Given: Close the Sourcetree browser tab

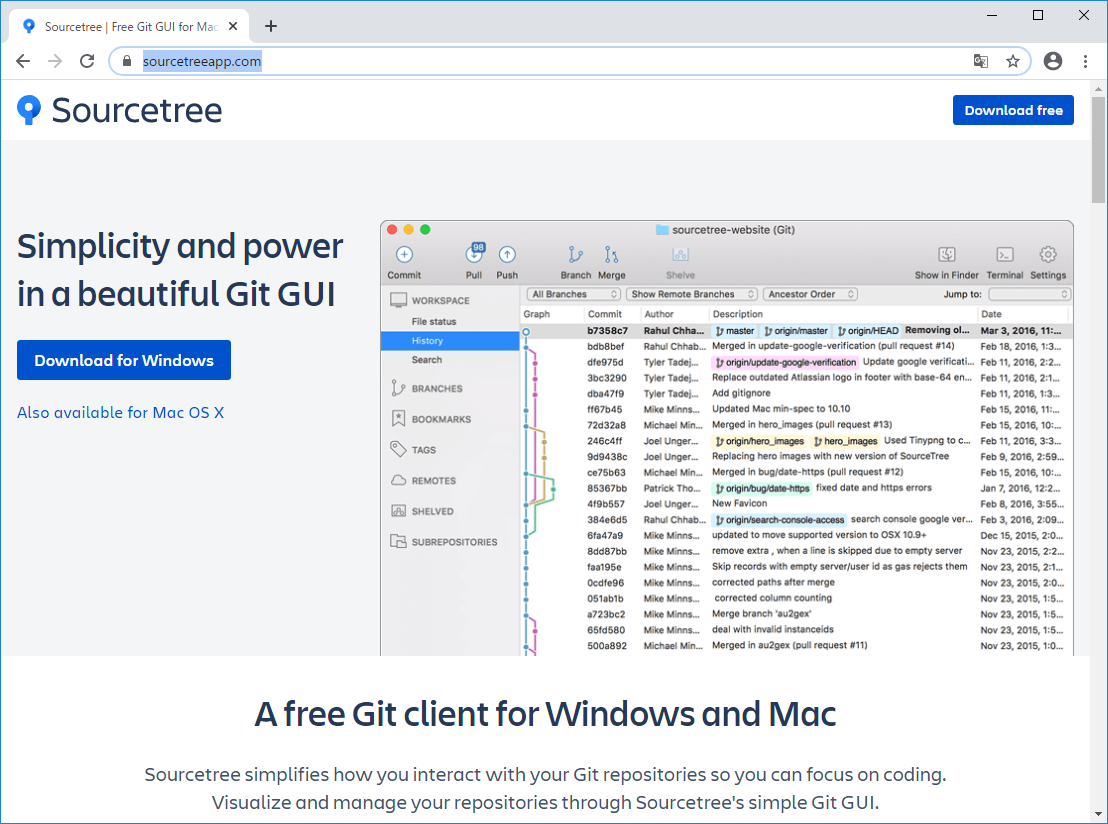Looking at the screenshot, I should click(x=233, y=26).
